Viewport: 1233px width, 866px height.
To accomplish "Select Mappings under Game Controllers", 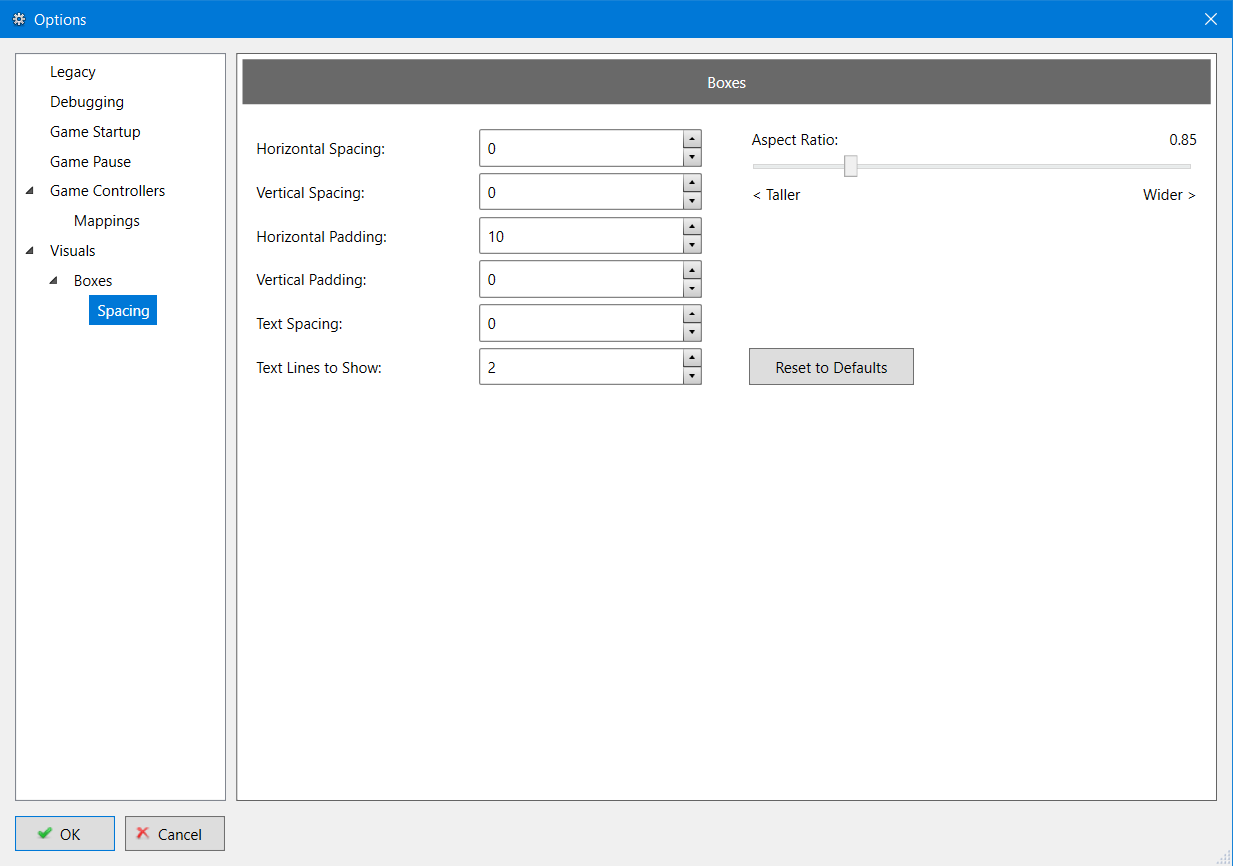I will pyautogui.click(x=107, y=221).
